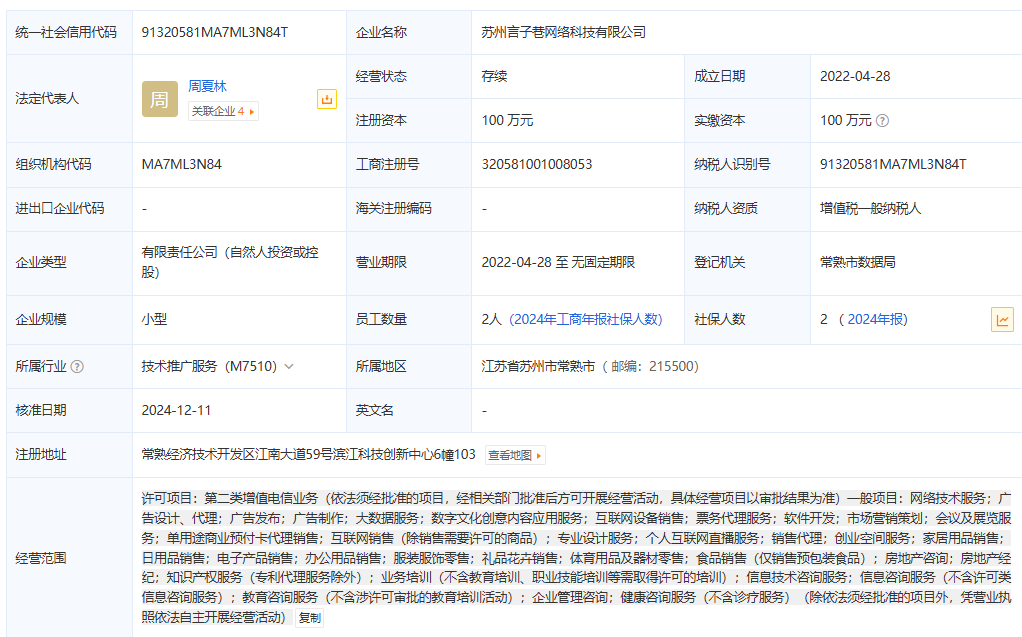Click the arrow icon on 查看地图
This screenshot has width=1022, height=637.
click(540, 456)
